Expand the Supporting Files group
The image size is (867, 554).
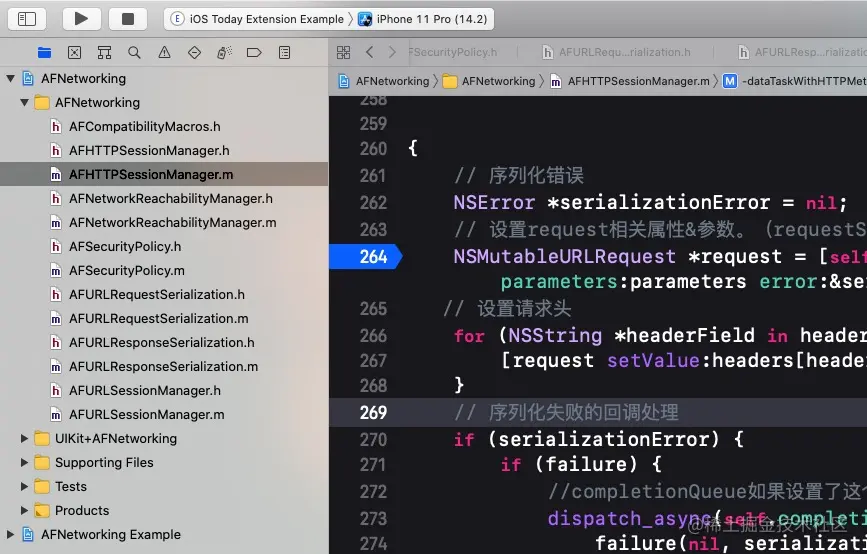(x=24, y=462)
